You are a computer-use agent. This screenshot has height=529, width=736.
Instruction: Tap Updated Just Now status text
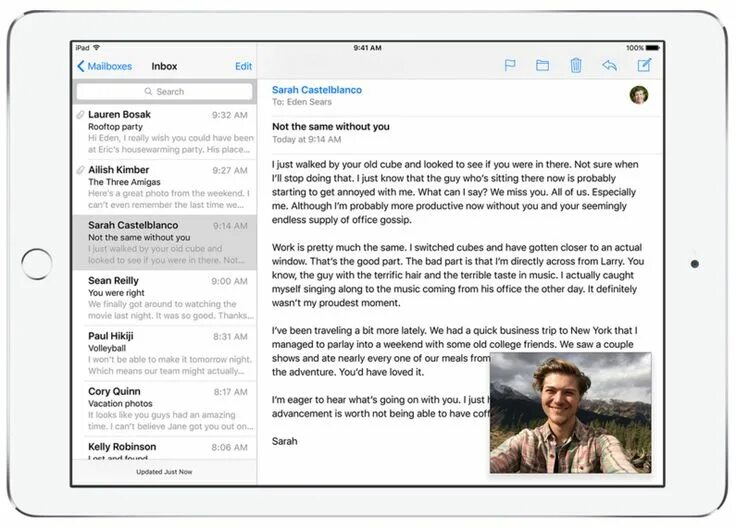tap(164, 472)
